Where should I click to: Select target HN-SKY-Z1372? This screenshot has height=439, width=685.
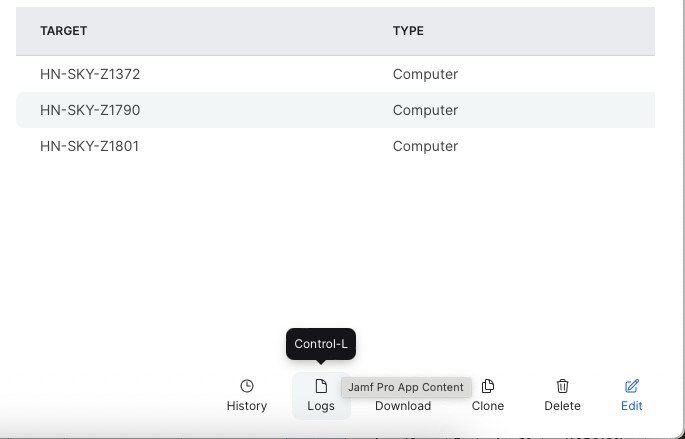90,74
